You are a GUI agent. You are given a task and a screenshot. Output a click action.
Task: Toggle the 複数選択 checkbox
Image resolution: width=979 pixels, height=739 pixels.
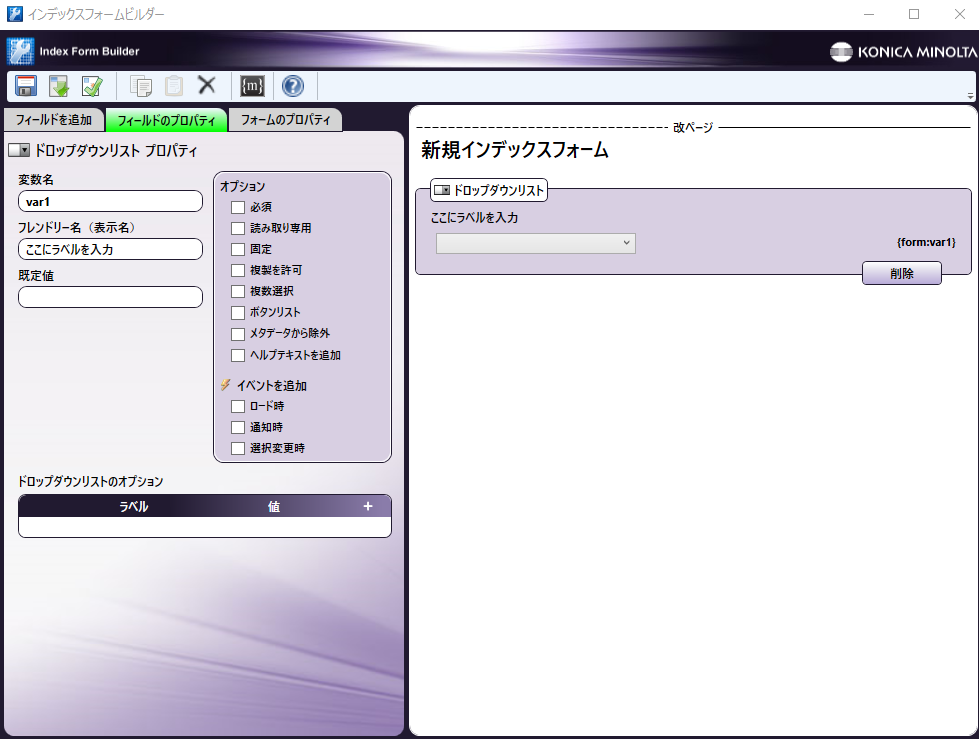tap(238, 291)
